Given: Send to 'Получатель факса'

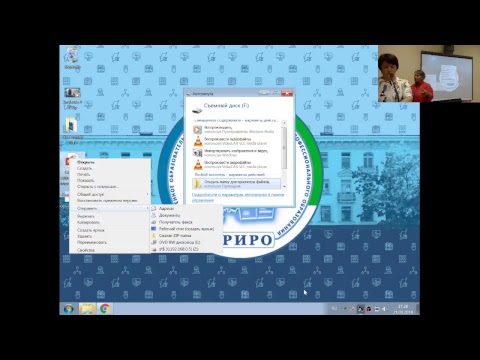Looking at the screenshot, I should coord(187,222).
